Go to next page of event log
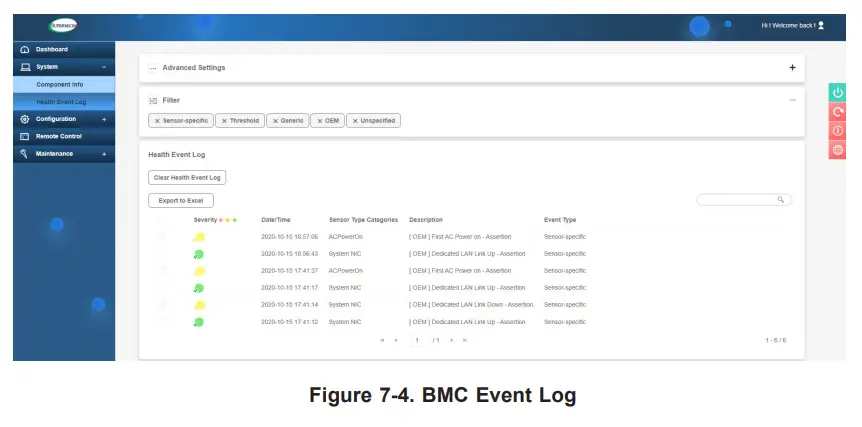Screen dimensions: 862x427 [x=452, y=340]
